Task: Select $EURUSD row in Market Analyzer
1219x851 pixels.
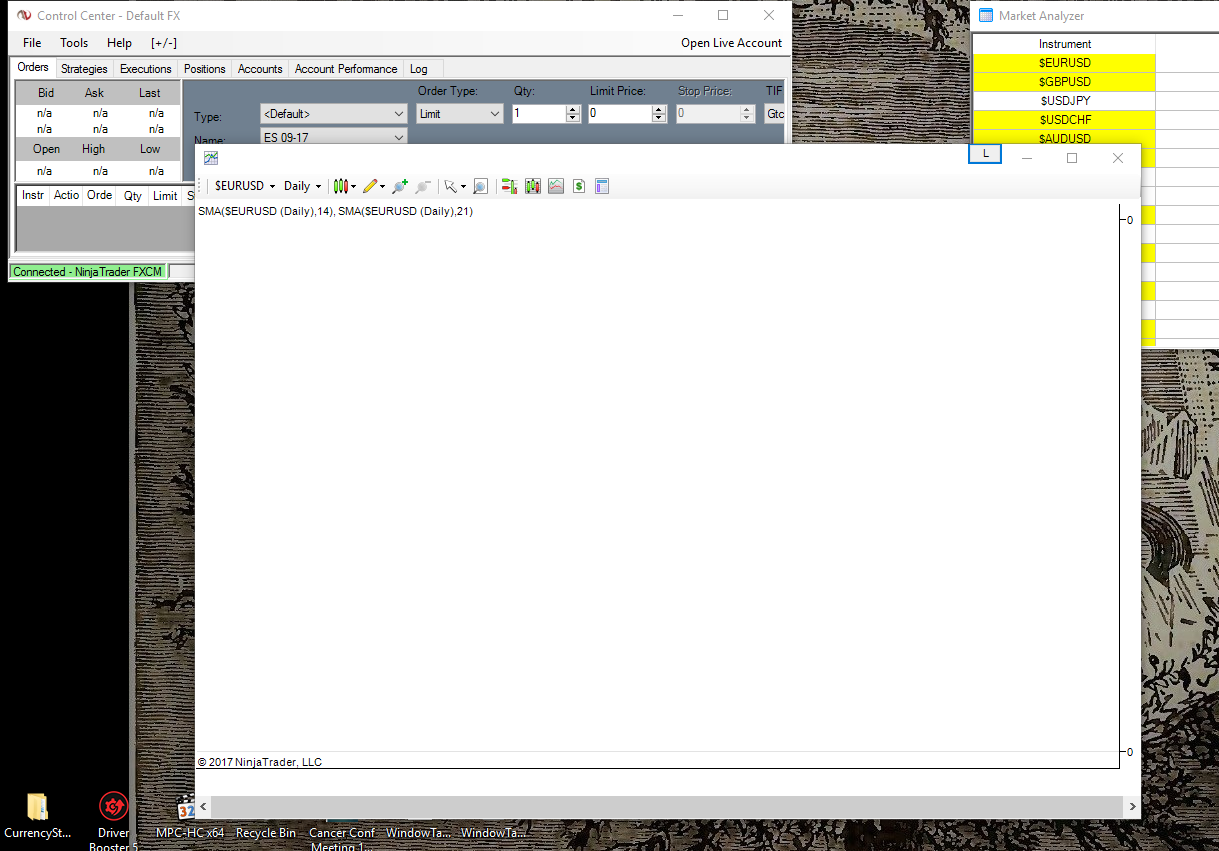Action: 1065,63
